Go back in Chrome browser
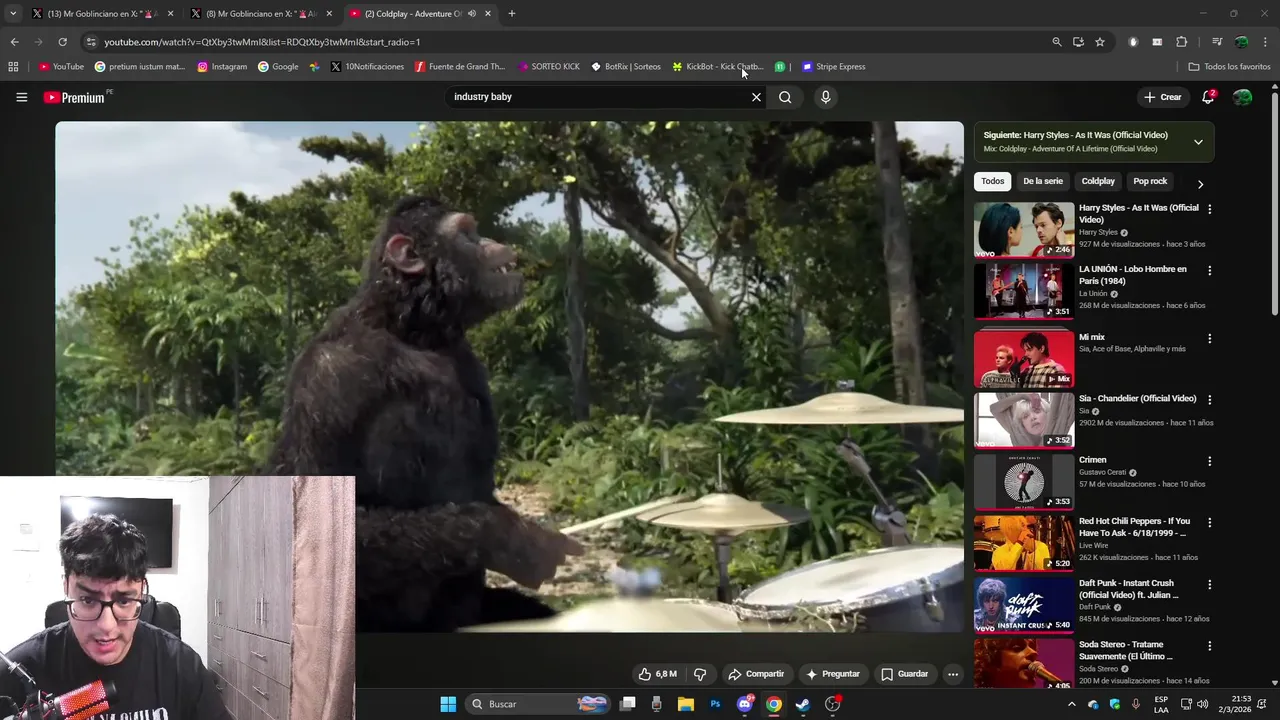The image size is (1280, 720). tap(14, 42)
